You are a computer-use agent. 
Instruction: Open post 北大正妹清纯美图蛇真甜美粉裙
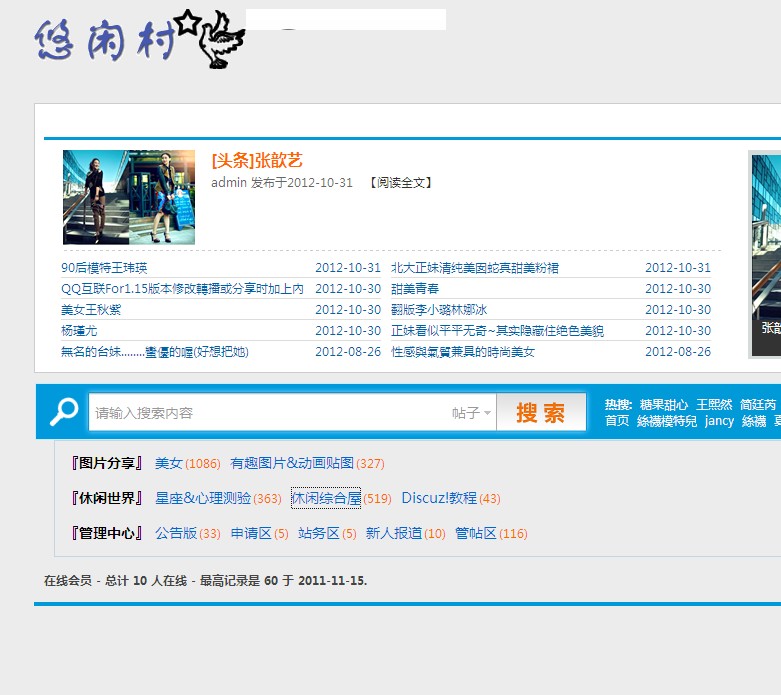[x=475, y=268]
